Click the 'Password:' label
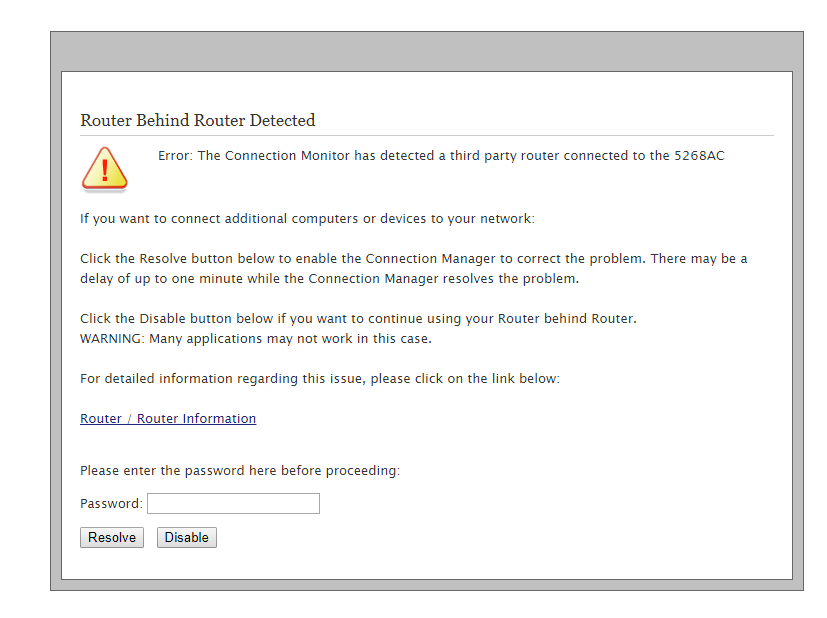This screenshot has width=827, height=618. tap(111, 504)
